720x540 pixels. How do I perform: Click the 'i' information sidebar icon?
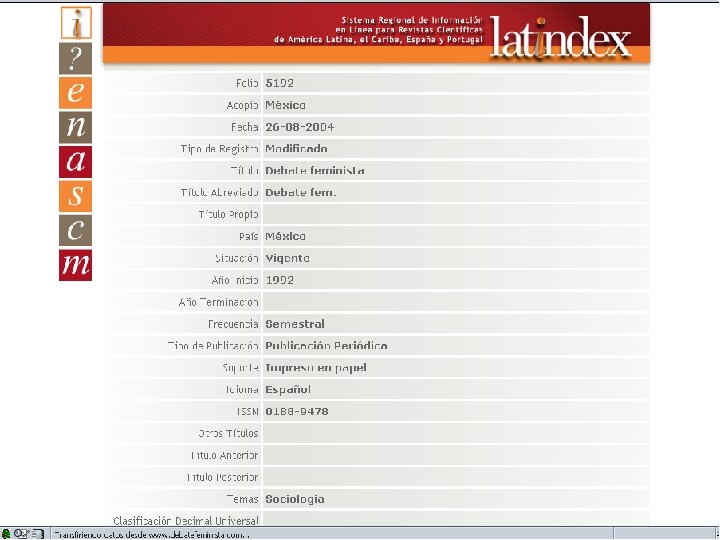click(x=76, y=22)
